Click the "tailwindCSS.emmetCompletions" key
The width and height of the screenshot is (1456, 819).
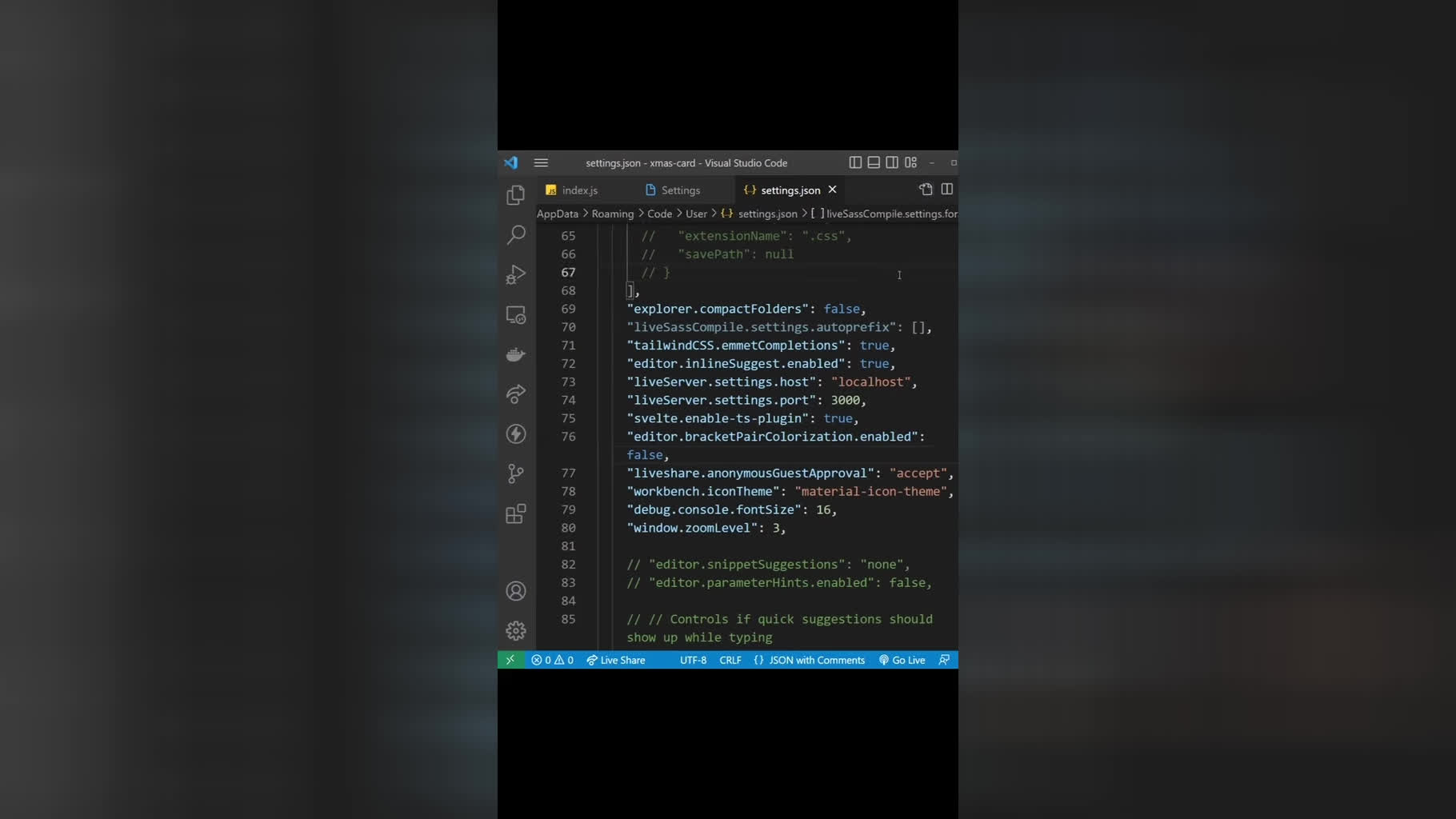click(735, 346)
